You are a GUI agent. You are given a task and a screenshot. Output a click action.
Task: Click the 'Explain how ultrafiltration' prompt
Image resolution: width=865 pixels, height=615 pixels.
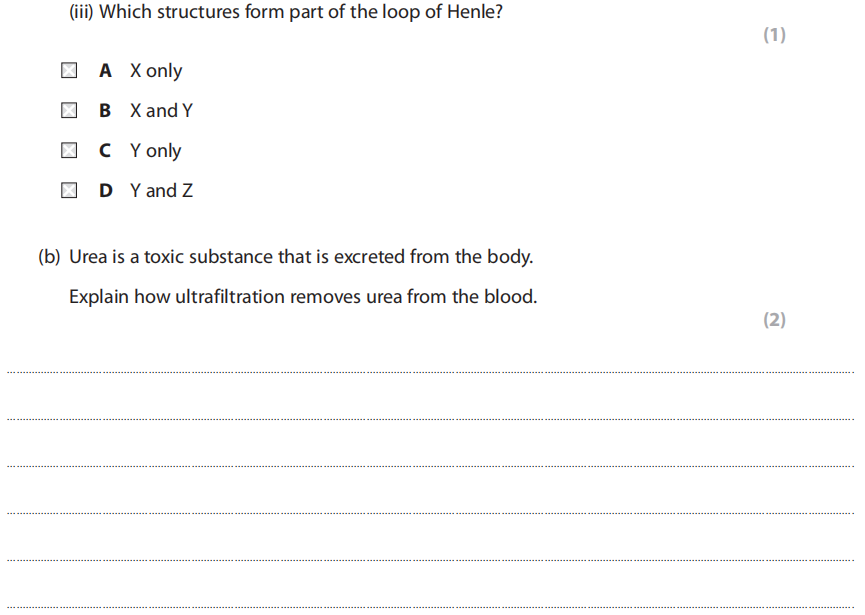click(x=302, y=297)
